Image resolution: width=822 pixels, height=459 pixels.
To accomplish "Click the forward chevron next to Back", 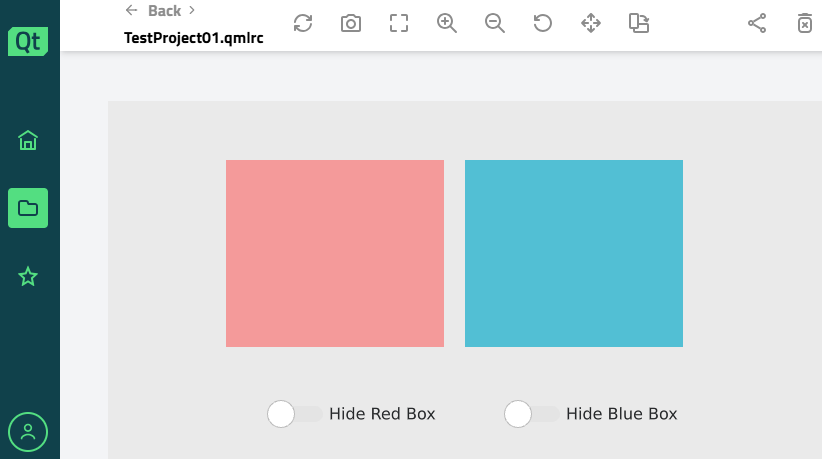I will [x=192, y=11].
